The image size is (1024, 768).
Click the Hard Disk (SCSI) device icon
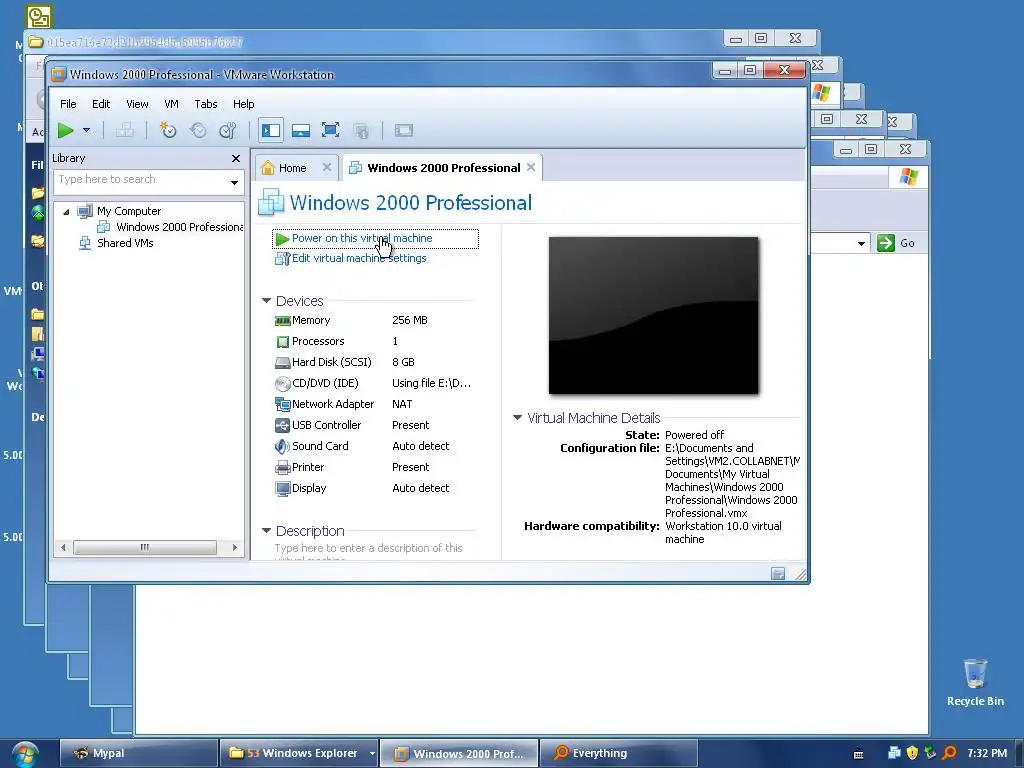[283, 362]
